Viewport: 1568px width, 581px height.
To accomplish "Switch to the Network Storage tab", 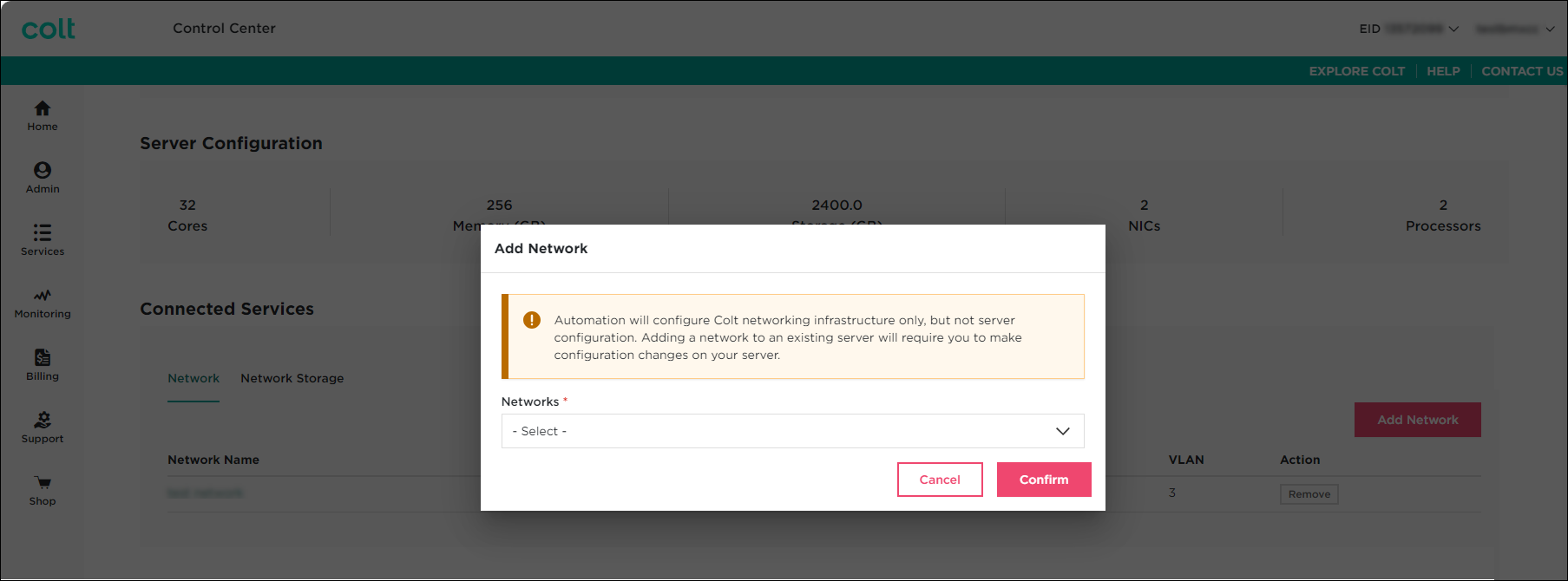I will [292, 378].
